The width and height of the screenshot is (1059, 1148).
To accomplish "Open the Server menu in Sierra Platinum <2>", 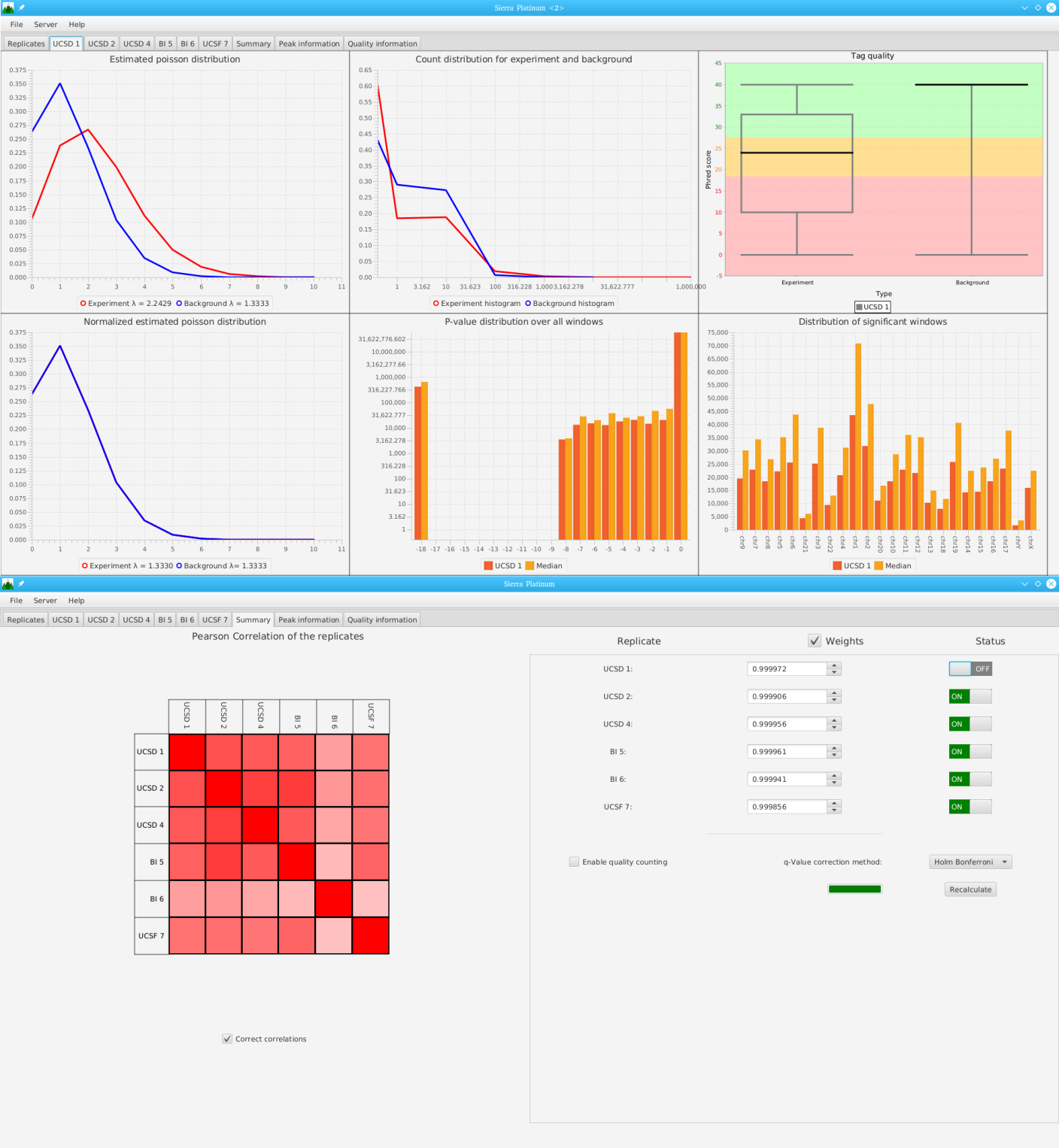I will pos(45,25).
